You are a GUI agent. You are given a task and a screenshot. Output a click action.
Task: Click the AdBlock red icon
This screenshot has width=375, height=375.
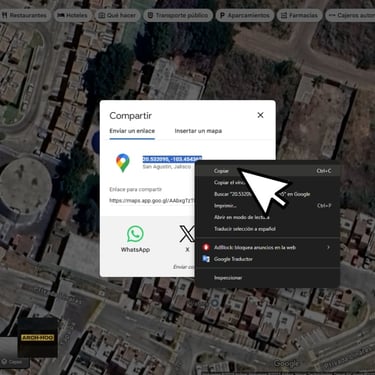coord(206,247)
